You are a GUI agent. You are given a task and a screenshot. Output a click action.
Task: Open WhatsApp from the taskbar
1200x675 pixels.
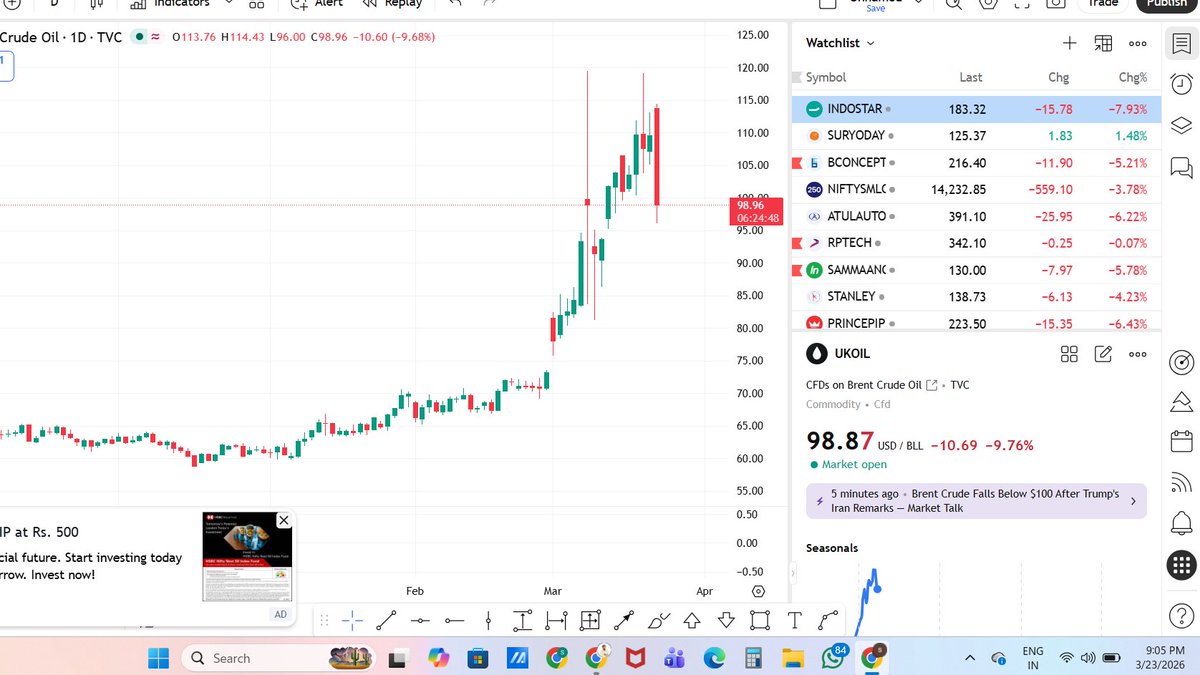[833, 658]
